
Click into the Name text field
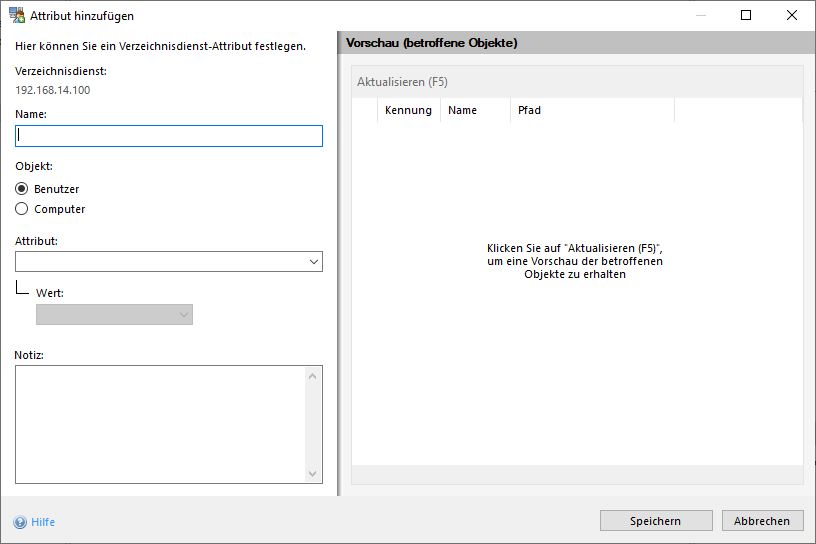(169, 136)
